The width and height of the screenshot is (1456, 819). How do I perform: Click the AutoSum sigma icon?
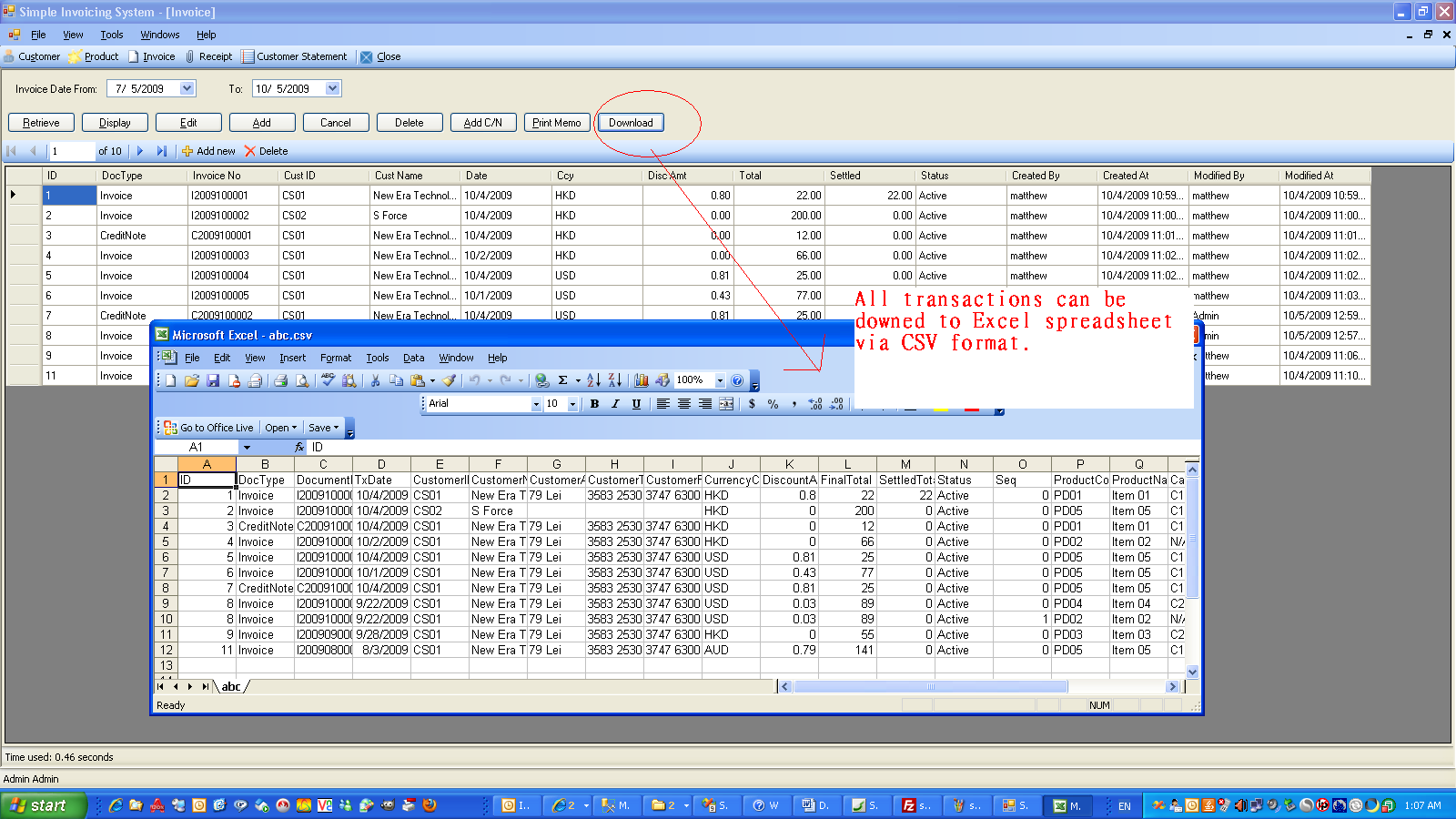pos(562,380)
